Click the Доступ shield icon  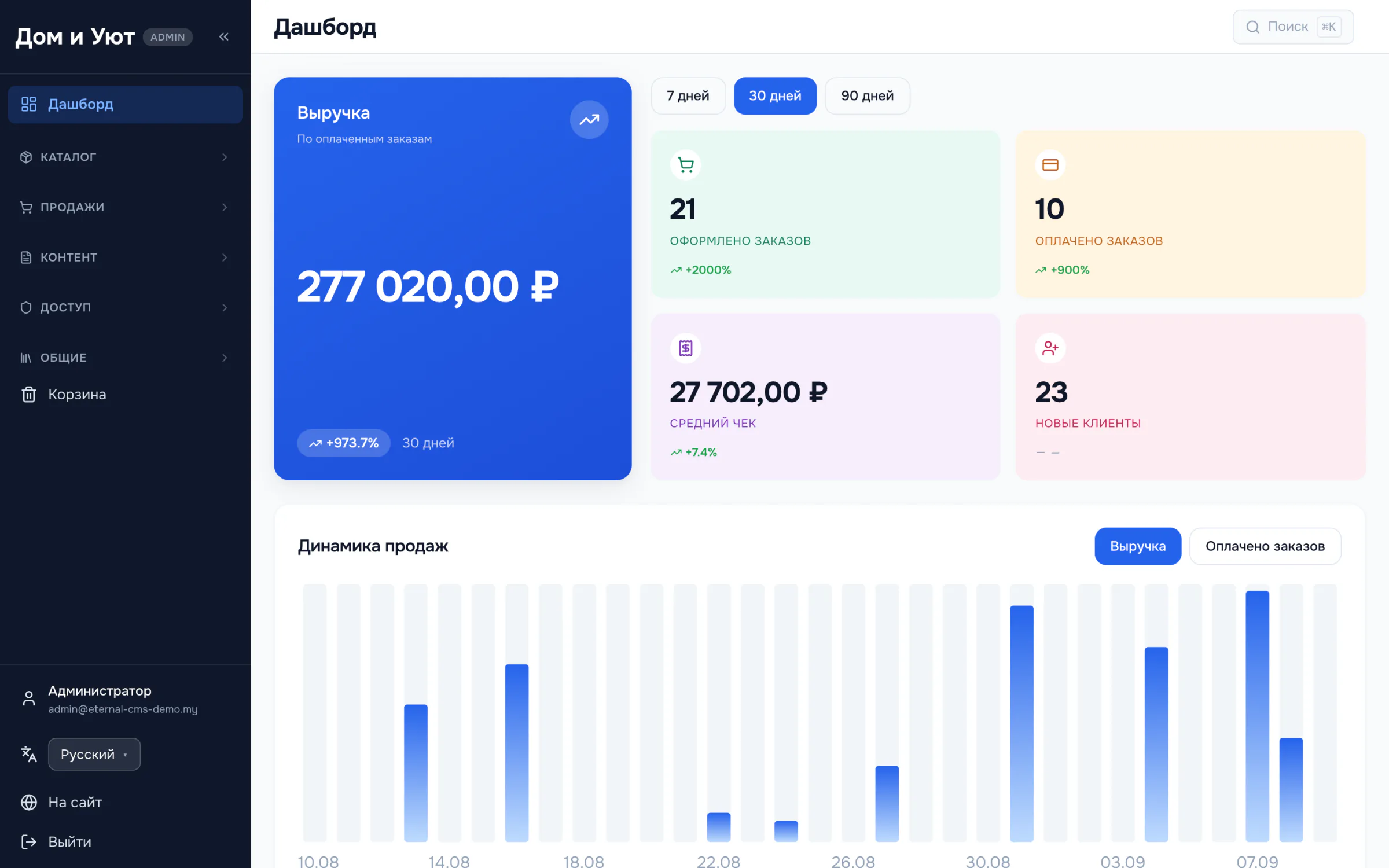click(x=26, y=307)
